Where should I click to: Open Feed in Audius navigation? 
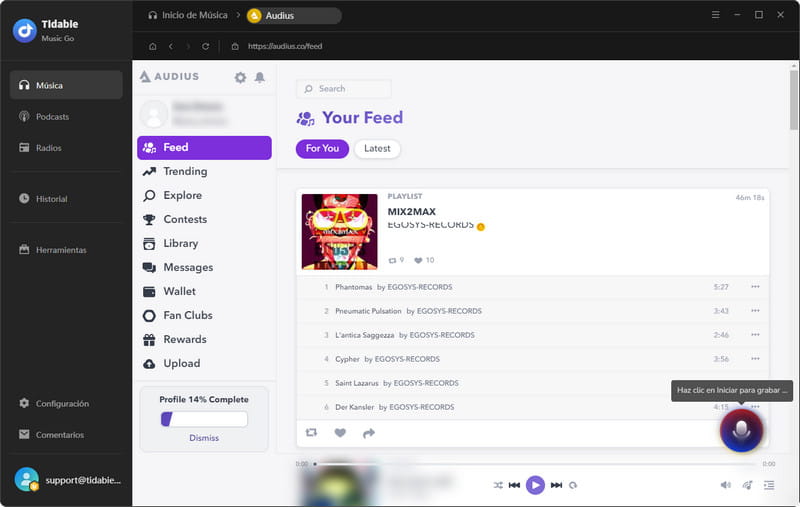(x=204, y=147)
